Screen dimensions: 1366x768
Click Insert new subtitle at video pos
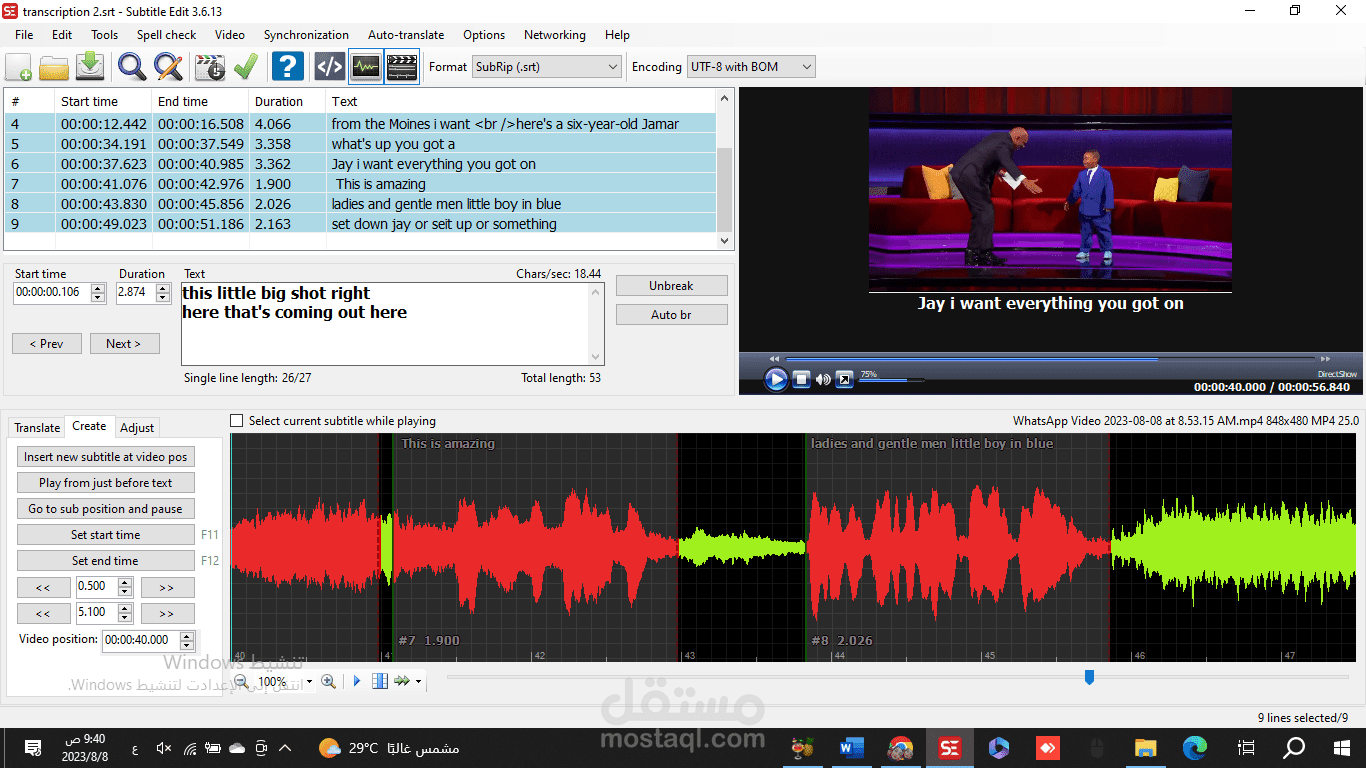[x=106, y=456]
